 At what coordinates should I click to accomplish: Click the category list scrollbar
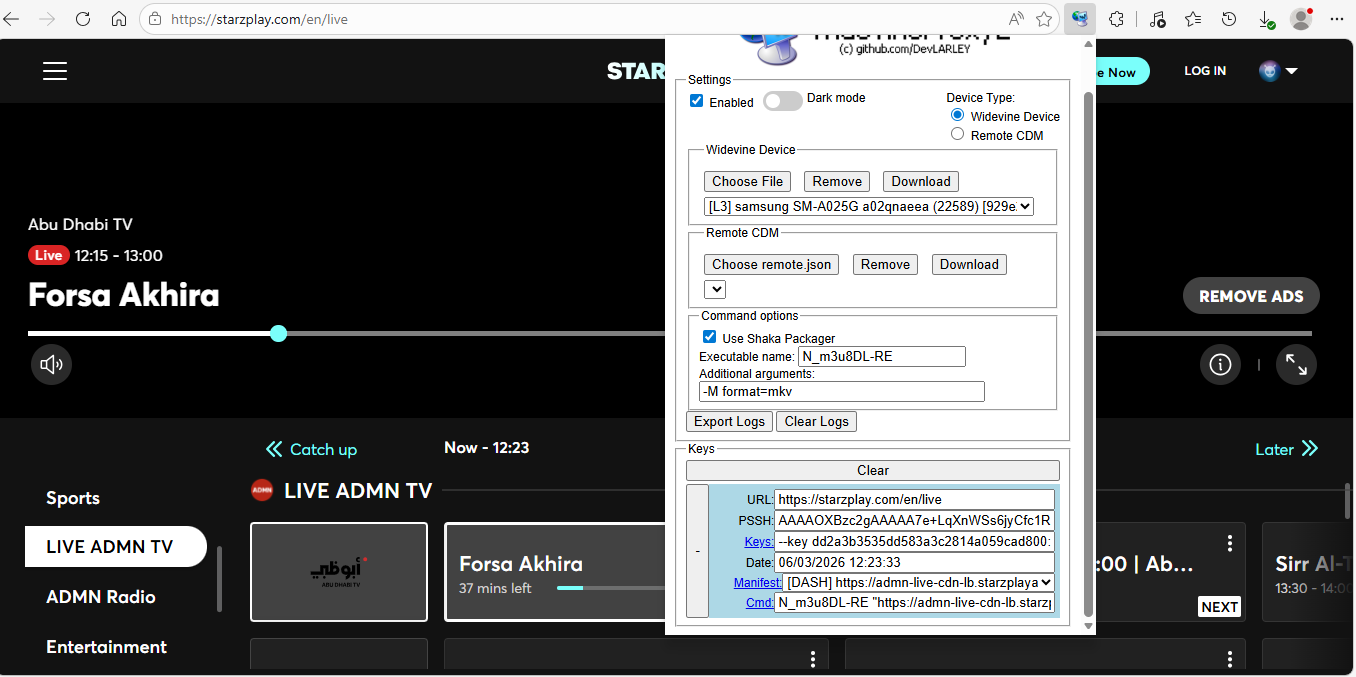tap(219, 578)
